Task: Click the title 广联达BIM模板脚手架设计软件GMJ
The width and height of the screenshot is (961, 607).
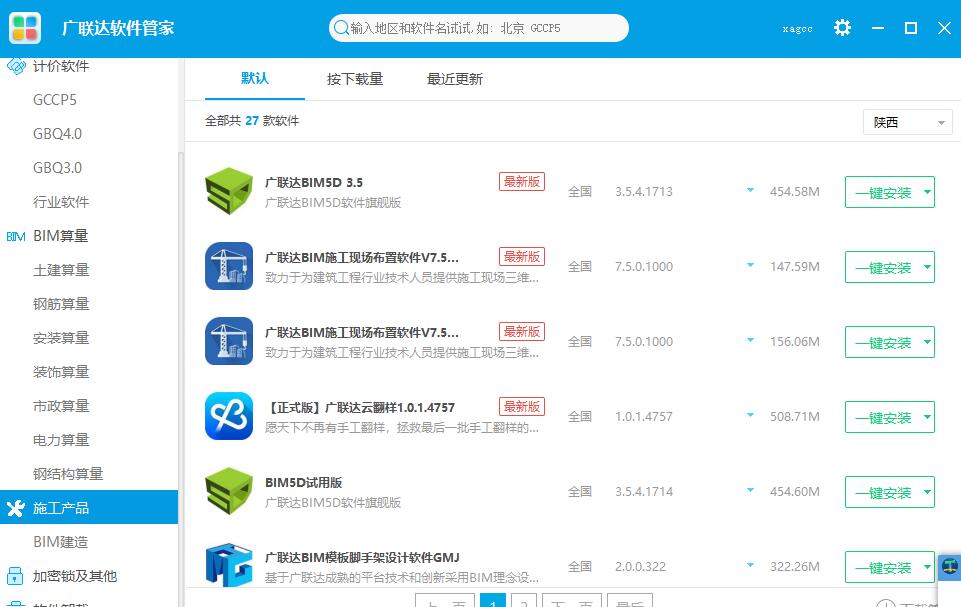Action: click(x=362, y=558)
